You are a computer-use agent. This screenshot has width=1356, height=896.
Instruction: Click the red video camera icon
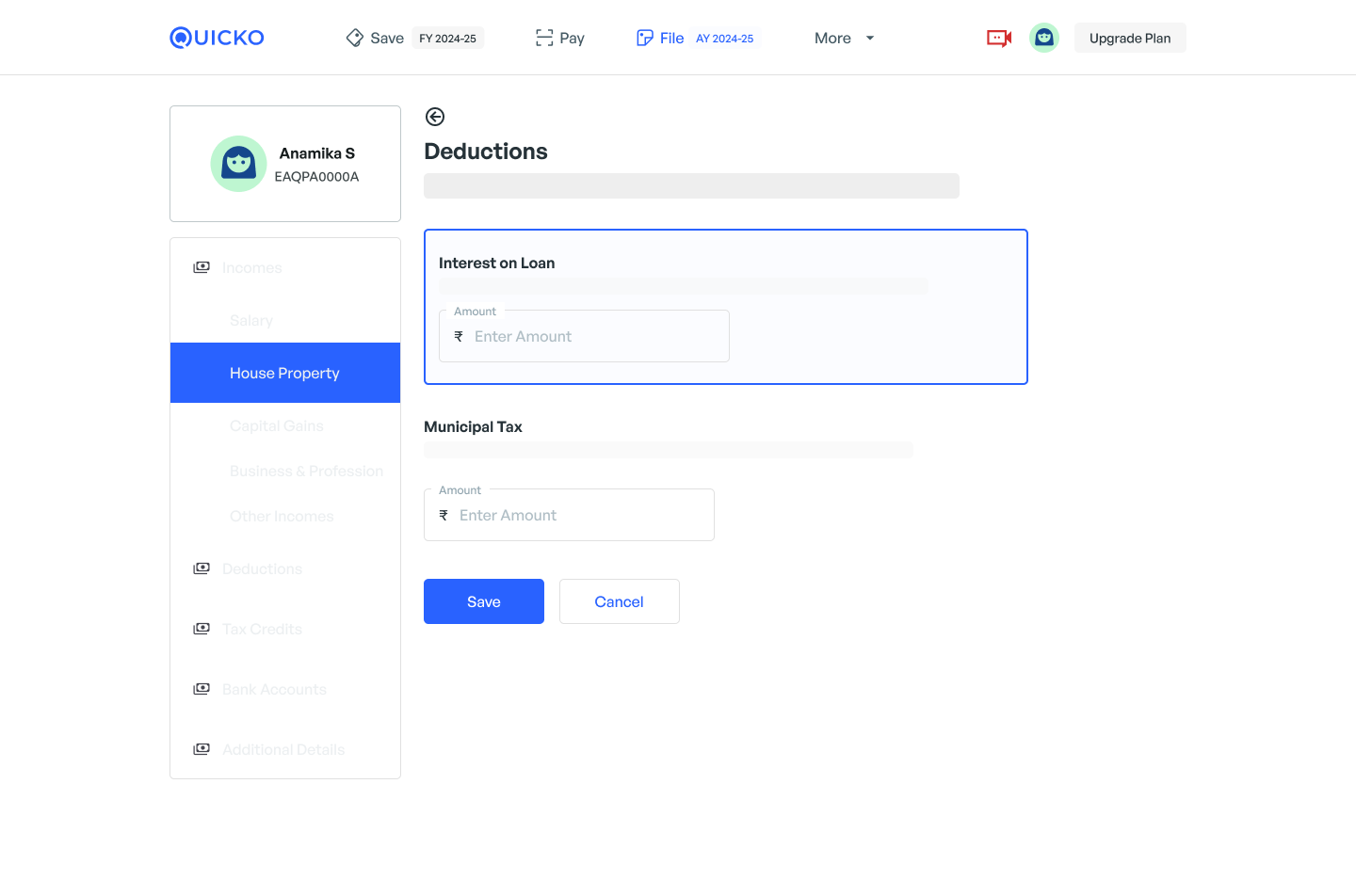click(x=998, y=38)
